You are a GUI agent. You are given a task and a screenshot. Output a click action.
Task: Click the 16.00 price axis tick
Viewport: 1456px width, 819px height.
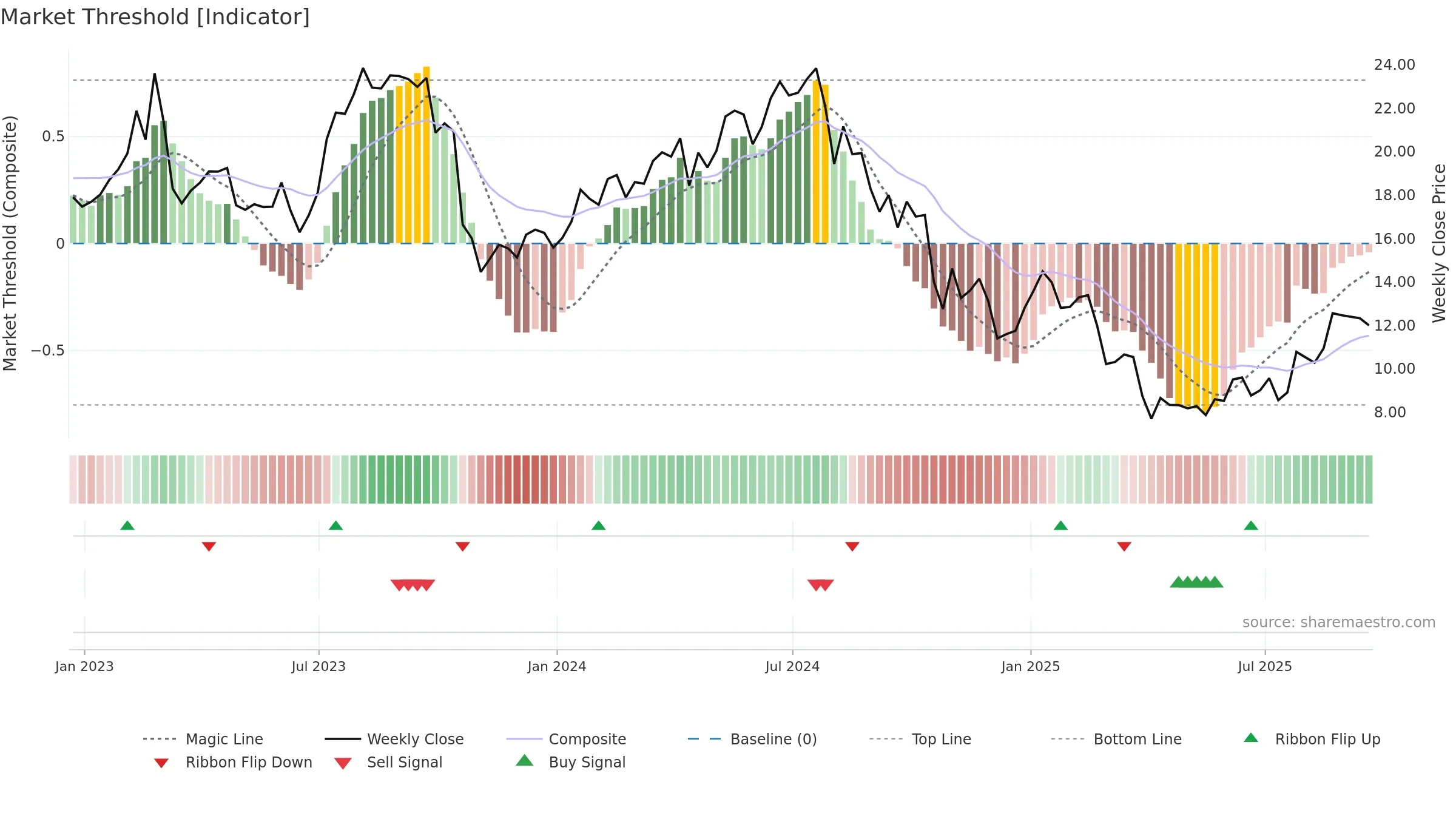coord(1395,238)
